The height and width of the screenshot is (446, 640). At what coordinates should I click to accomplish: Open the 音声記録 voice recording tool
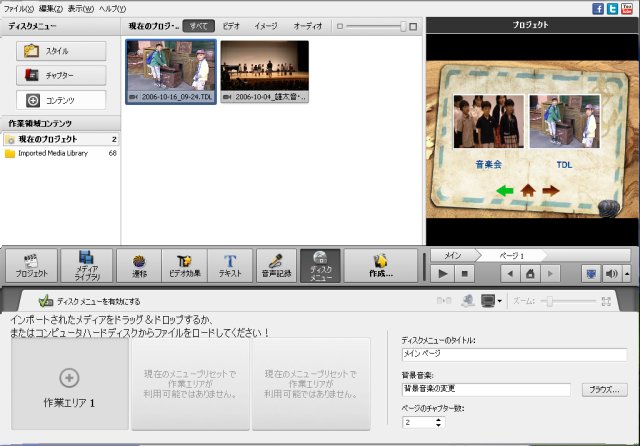coord(279,266)
